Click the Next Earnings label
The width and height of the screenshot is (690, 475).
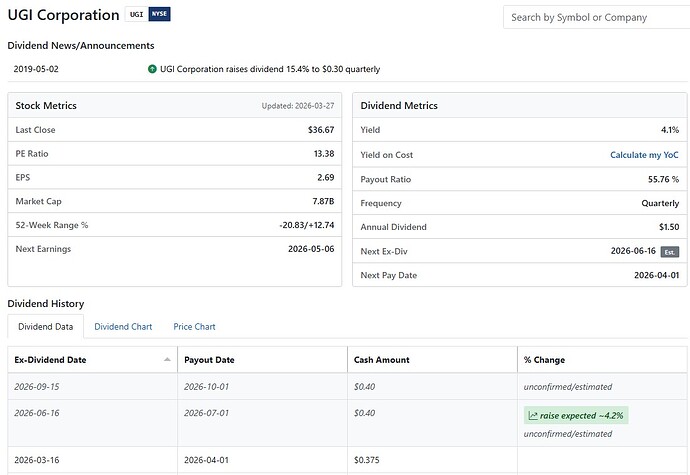click(43, 249)
